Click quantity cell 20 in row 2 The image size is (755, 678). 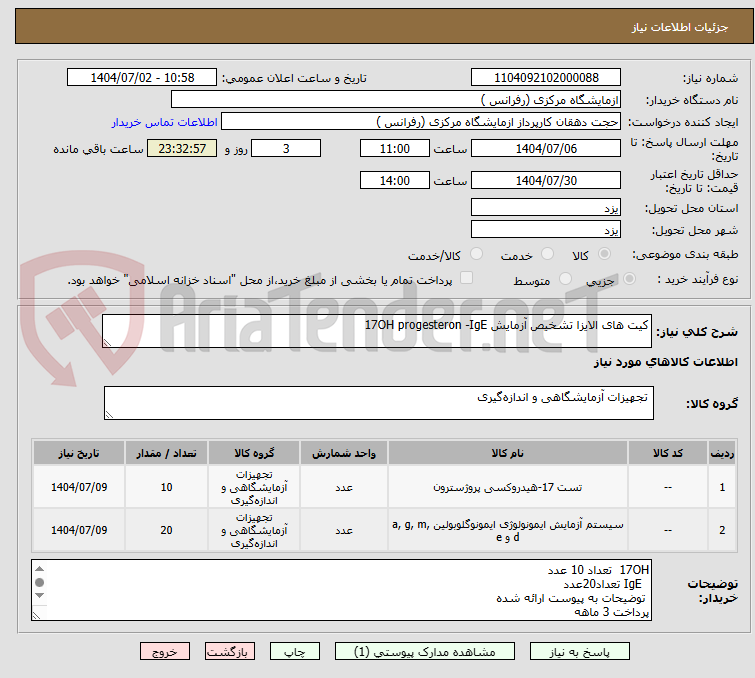[x=167, y=530]
